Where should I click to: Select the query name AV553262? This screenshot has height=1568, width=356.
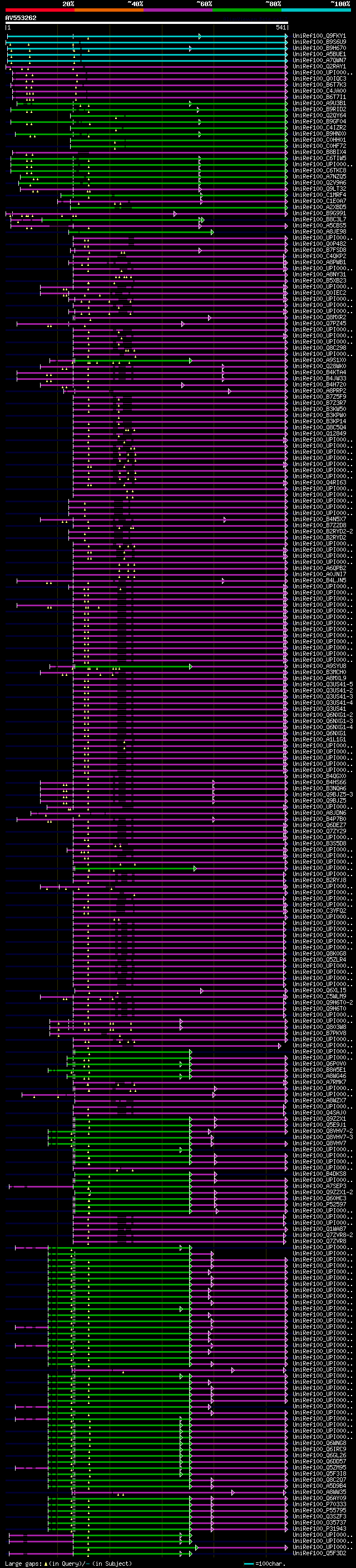click(x=21, y=18)
